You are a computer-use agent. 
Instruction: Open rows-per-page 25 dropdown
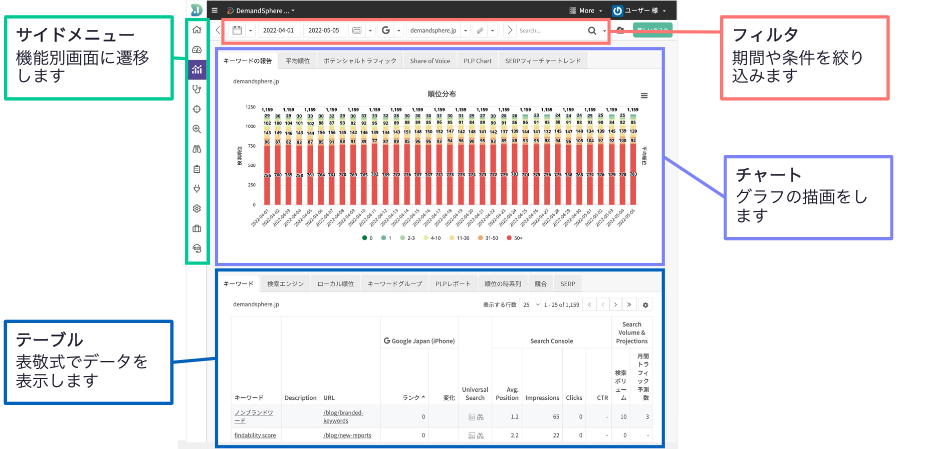531,305
